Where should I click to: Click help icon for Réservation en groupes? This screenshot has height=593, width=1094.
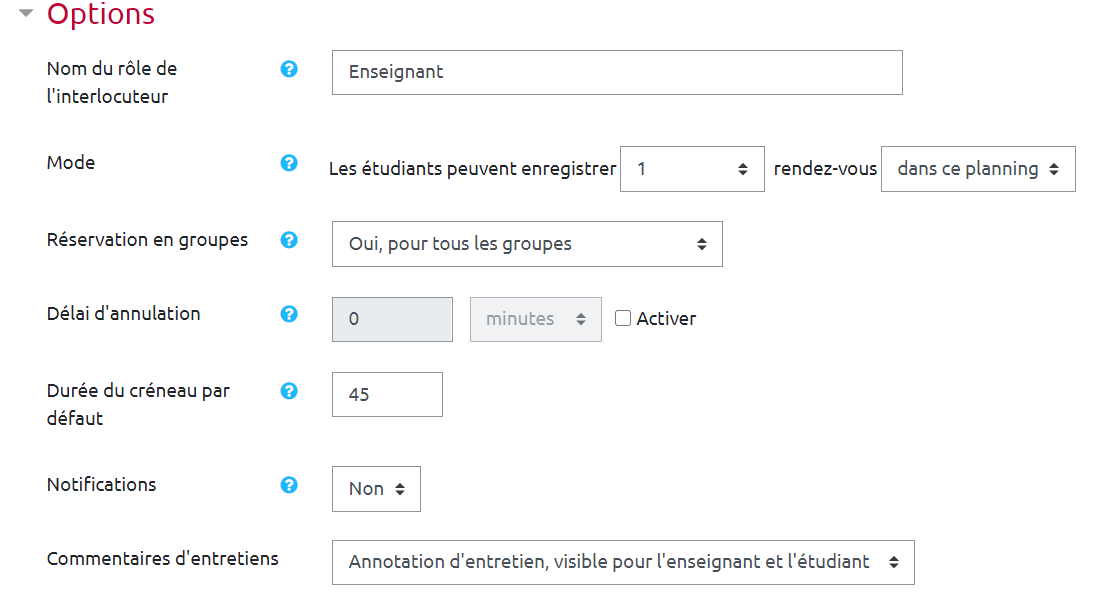tap(289, 240)
